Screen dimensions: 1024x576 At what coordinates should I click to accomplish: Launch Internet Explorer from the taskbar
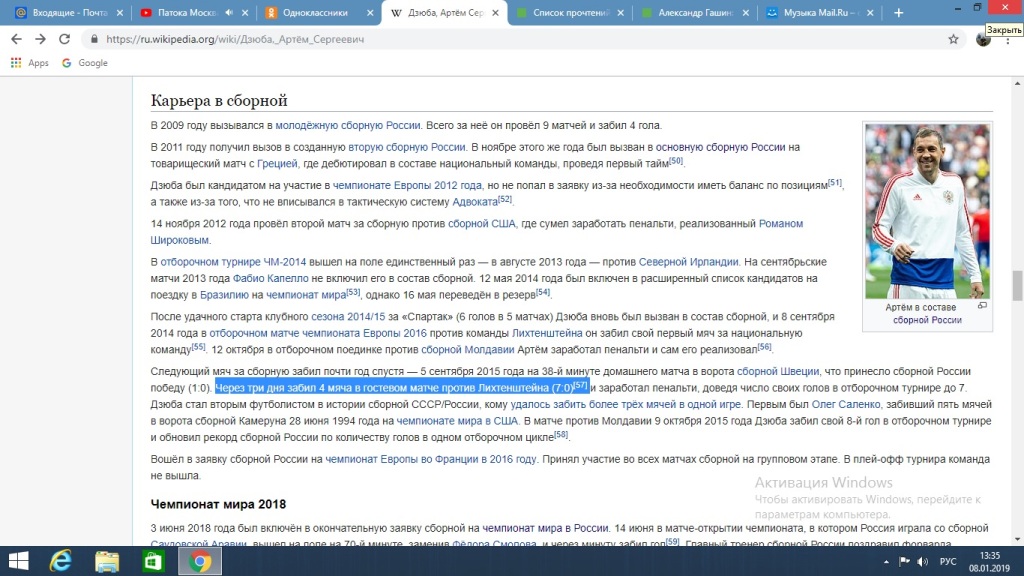pyautogui.click(x=61, y=561)
